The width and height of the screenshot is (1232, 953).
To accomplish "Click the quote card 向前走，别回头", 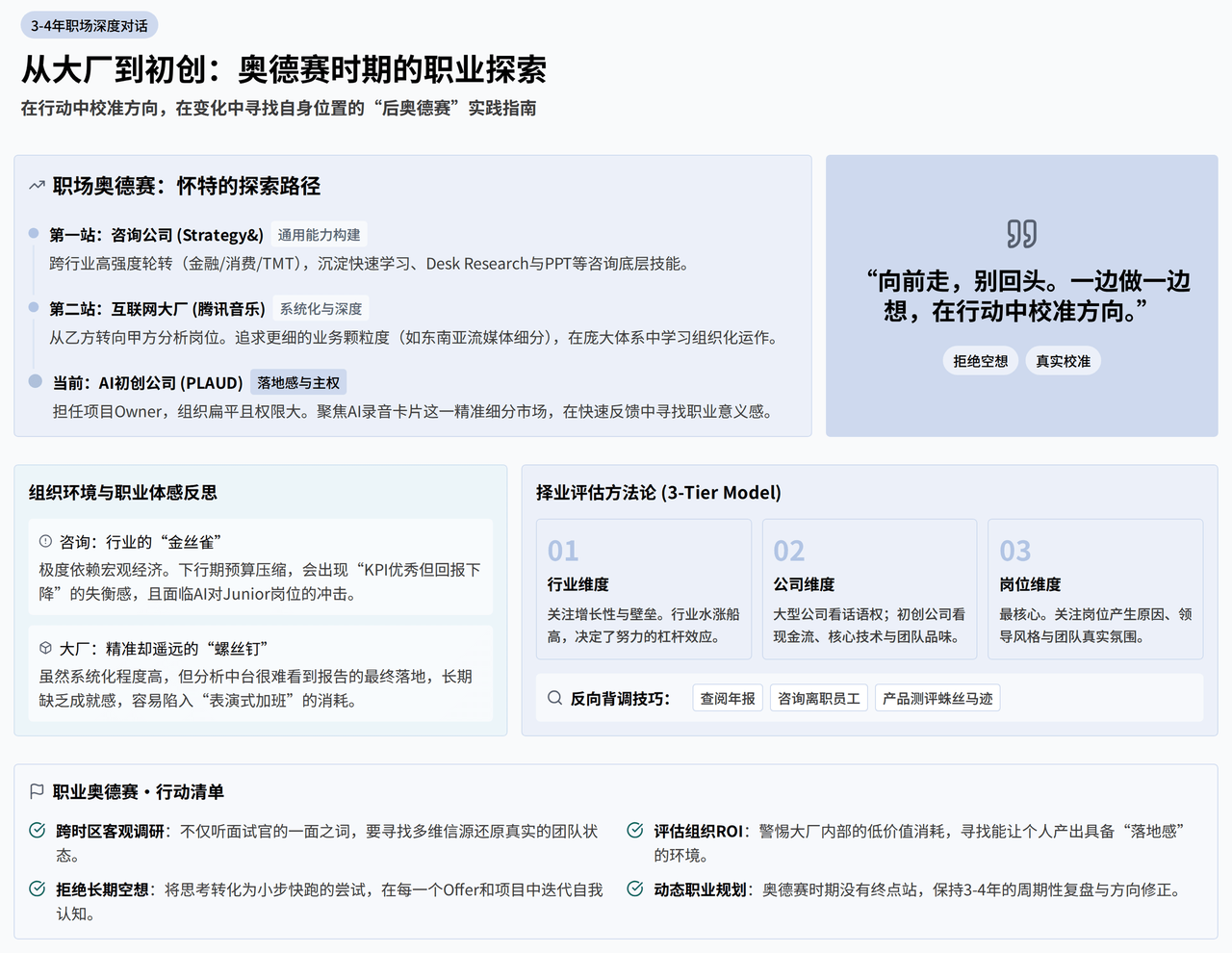I will point(1022,296).
